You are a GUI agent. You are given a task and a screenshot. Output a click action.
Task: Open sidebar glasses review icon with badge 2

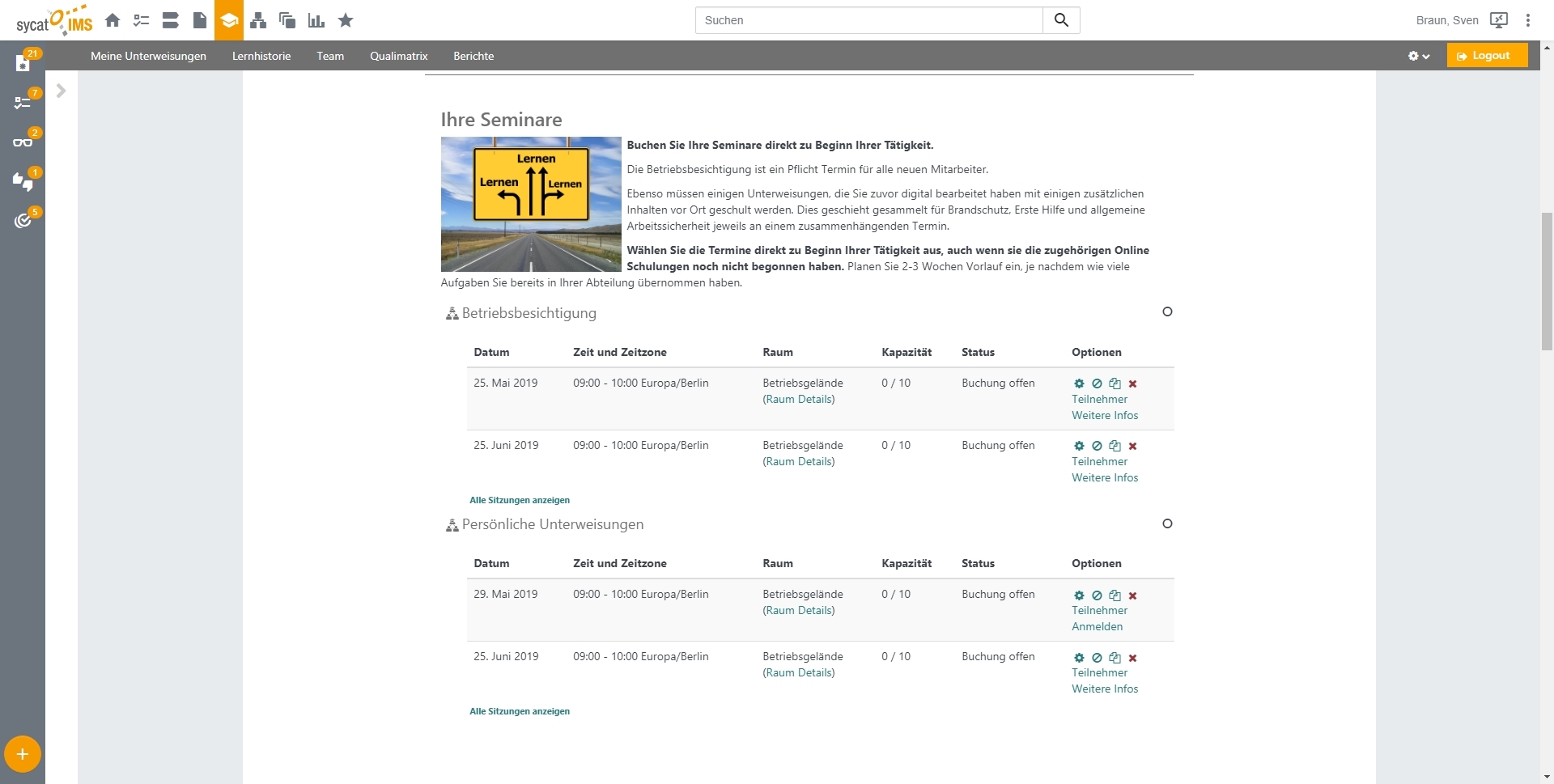click(x=23, y=142)
